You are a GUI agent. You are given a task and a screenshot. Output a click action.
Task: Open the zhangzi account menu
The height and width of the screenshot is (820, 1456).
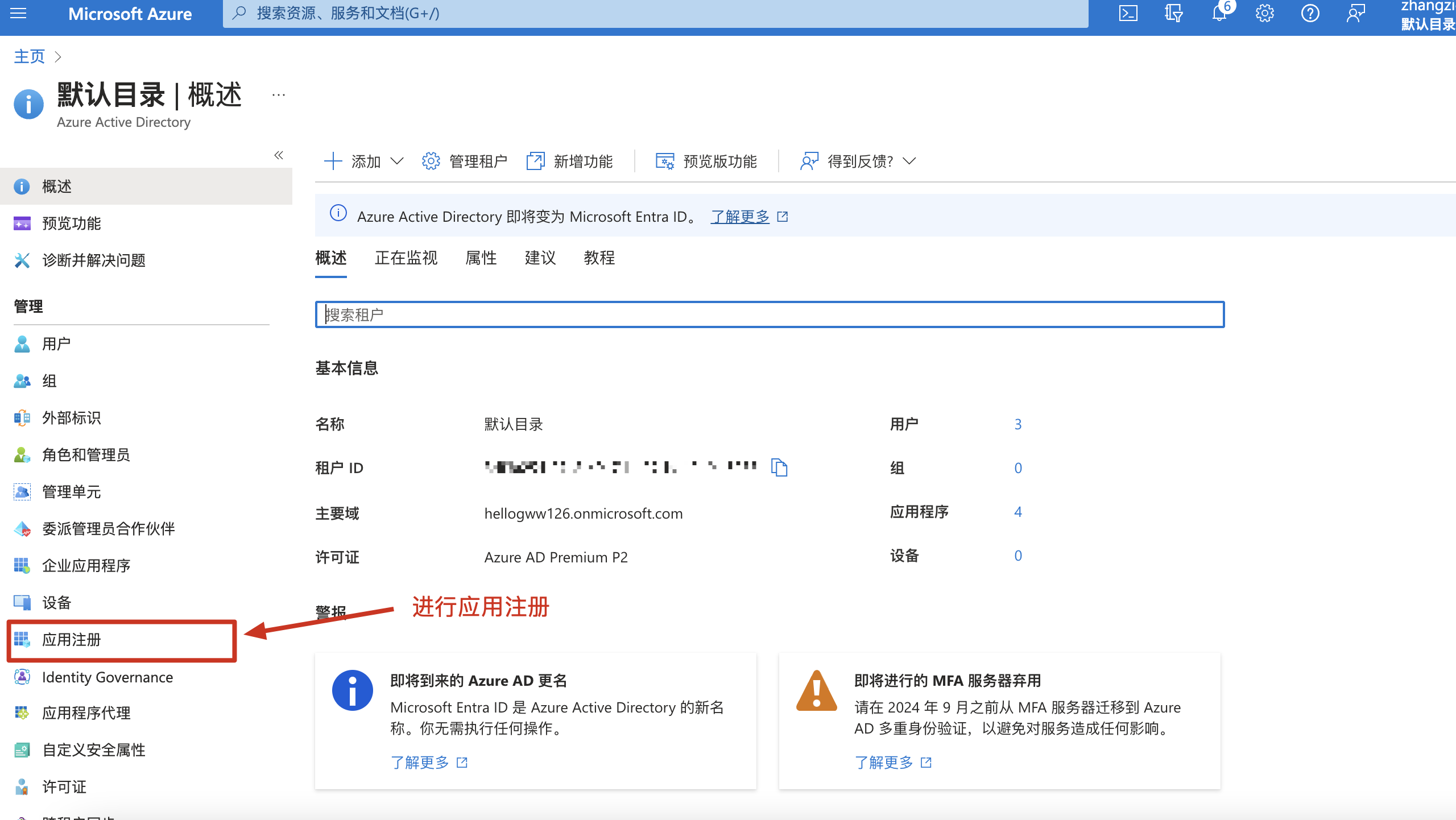[1428, 15]
